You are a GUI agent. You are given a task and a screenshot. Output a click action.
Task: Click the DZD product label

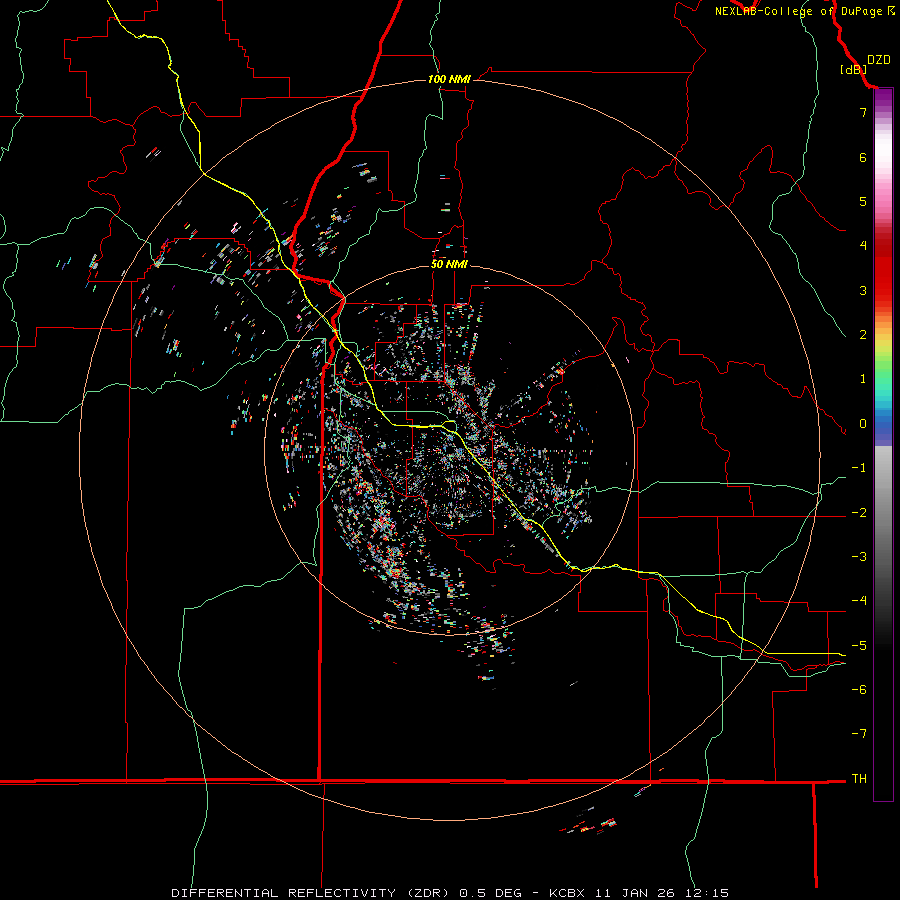click(x=879, y=59)
